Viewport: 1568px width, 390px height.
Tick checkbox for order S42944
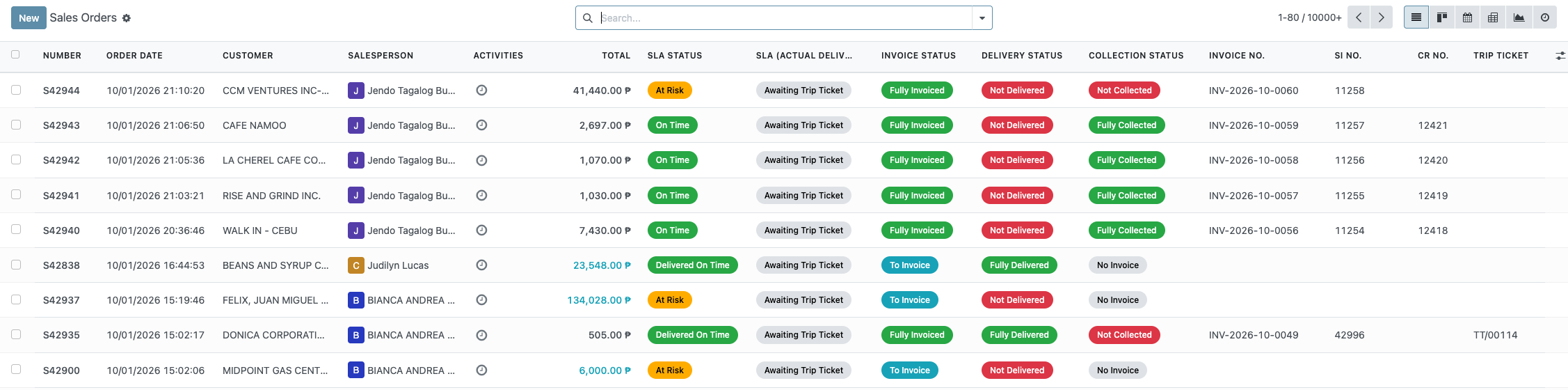point(16,90)
